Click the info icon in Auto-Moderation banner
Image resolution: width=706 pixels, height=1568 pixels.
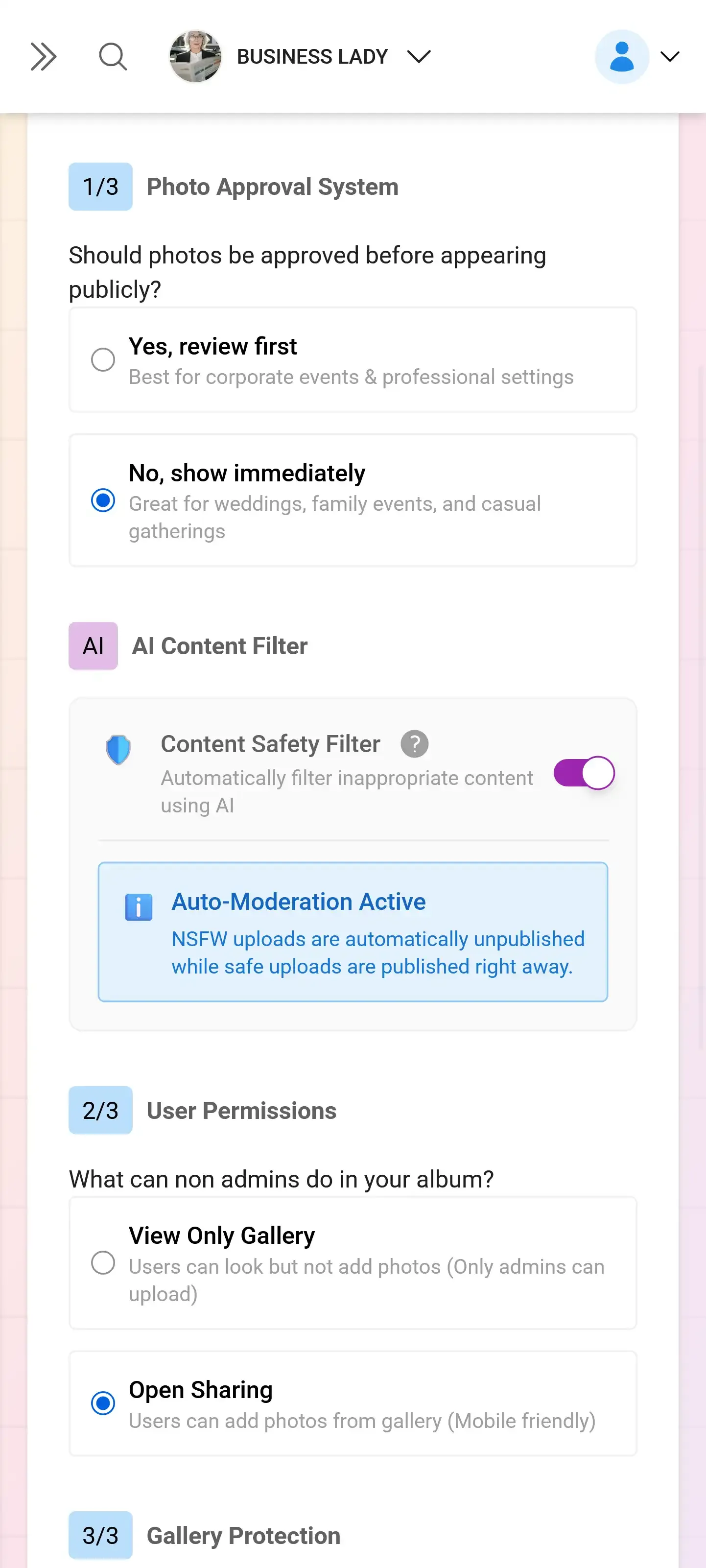pyautogui.click(x=138, y=906)
